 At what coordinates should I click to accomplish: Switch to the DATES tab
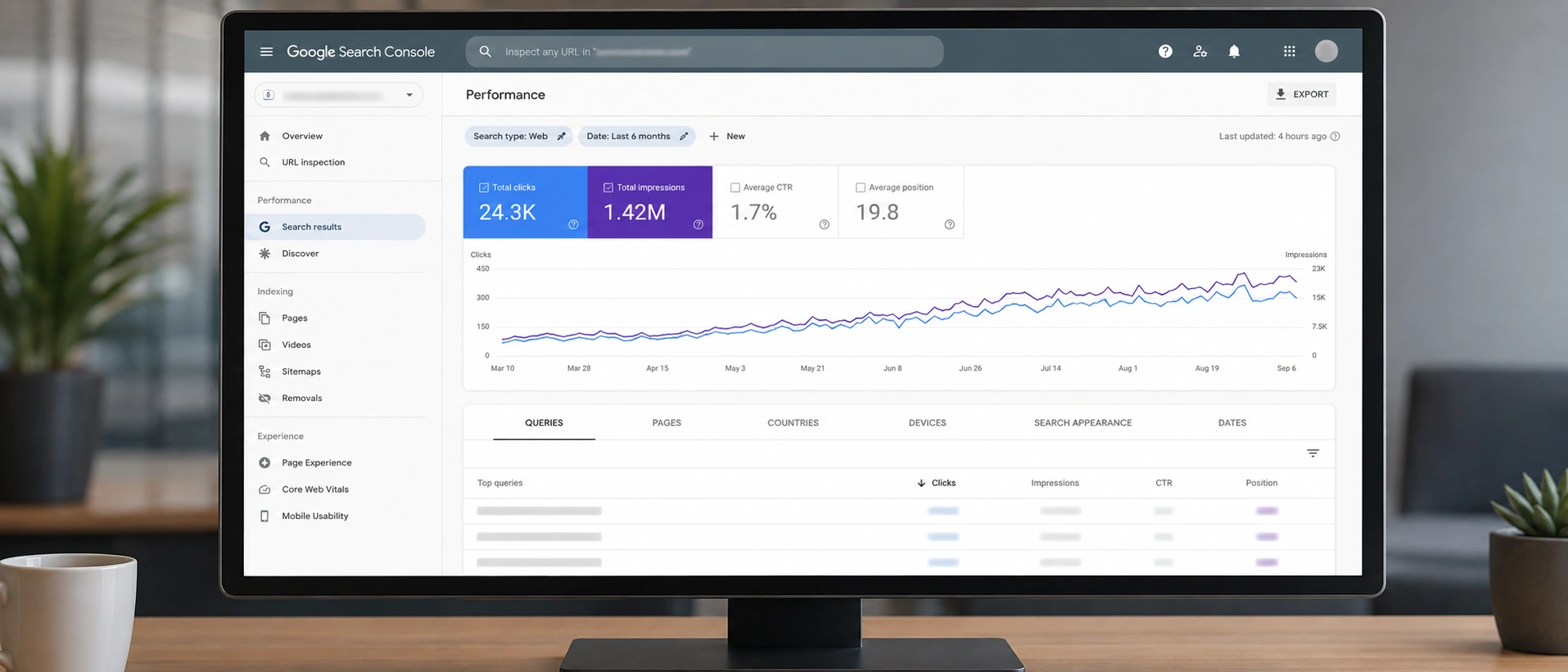1231,423
